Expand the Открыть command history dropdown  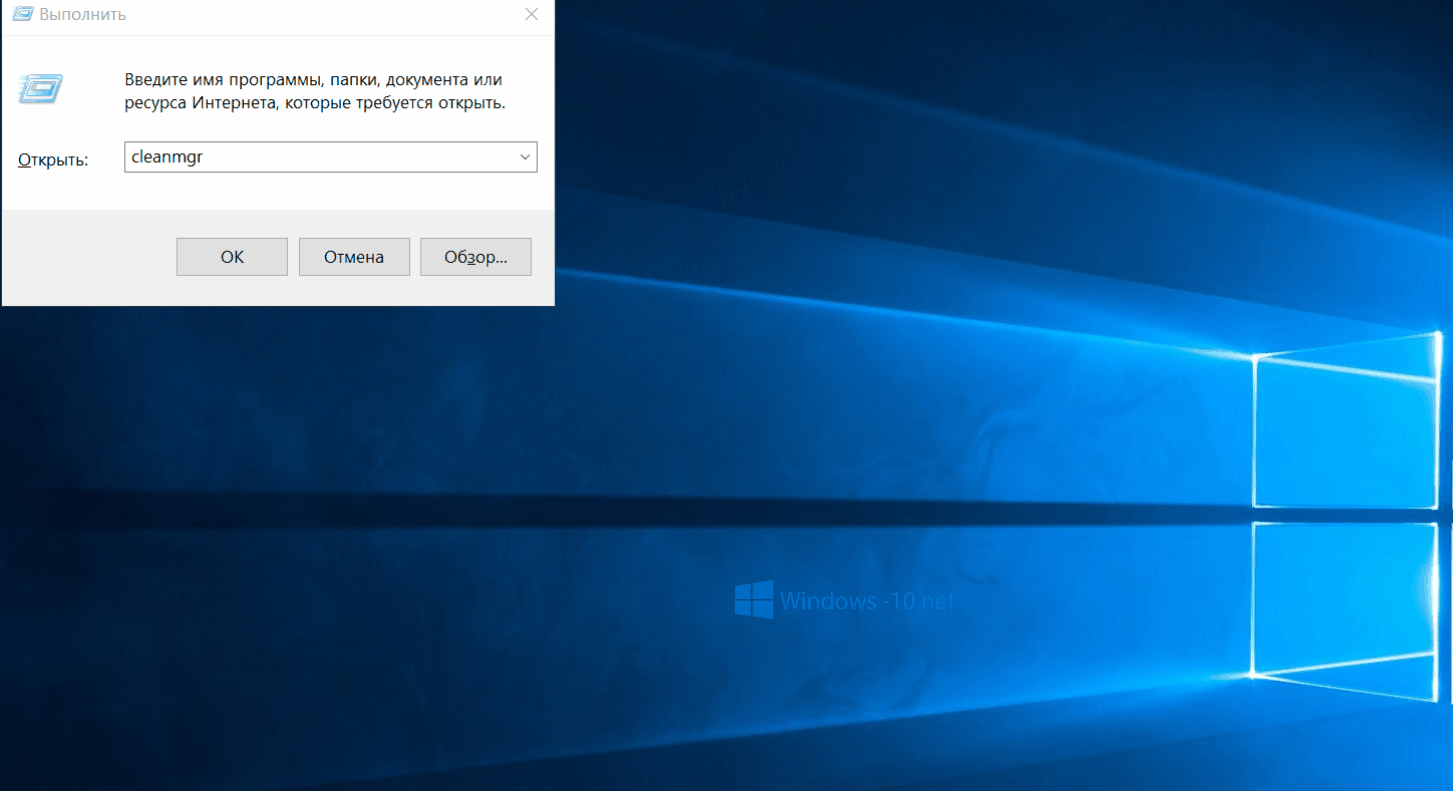point(525,157)
